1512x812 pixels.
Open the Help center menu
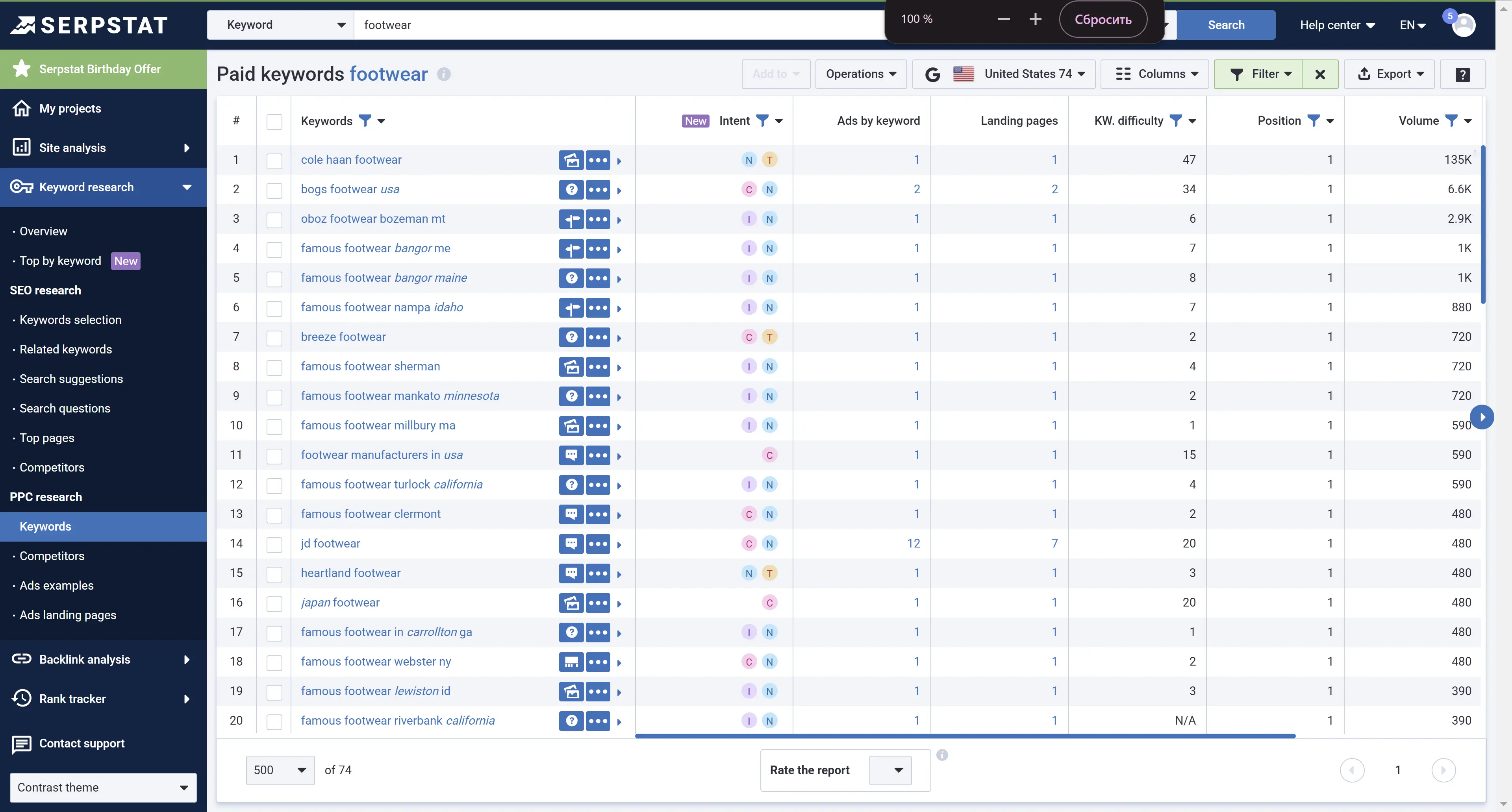[1337, 25]
